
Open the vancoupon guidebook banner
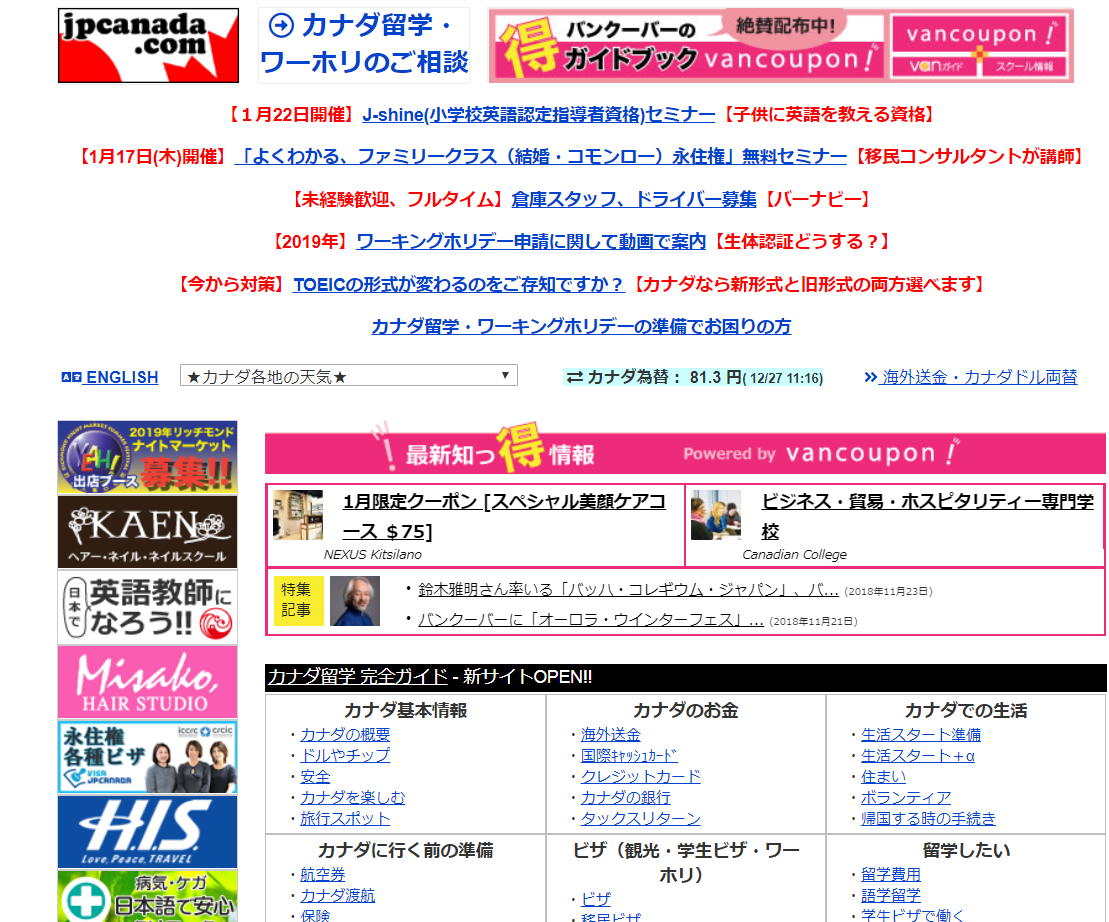(x=687, y=45)
